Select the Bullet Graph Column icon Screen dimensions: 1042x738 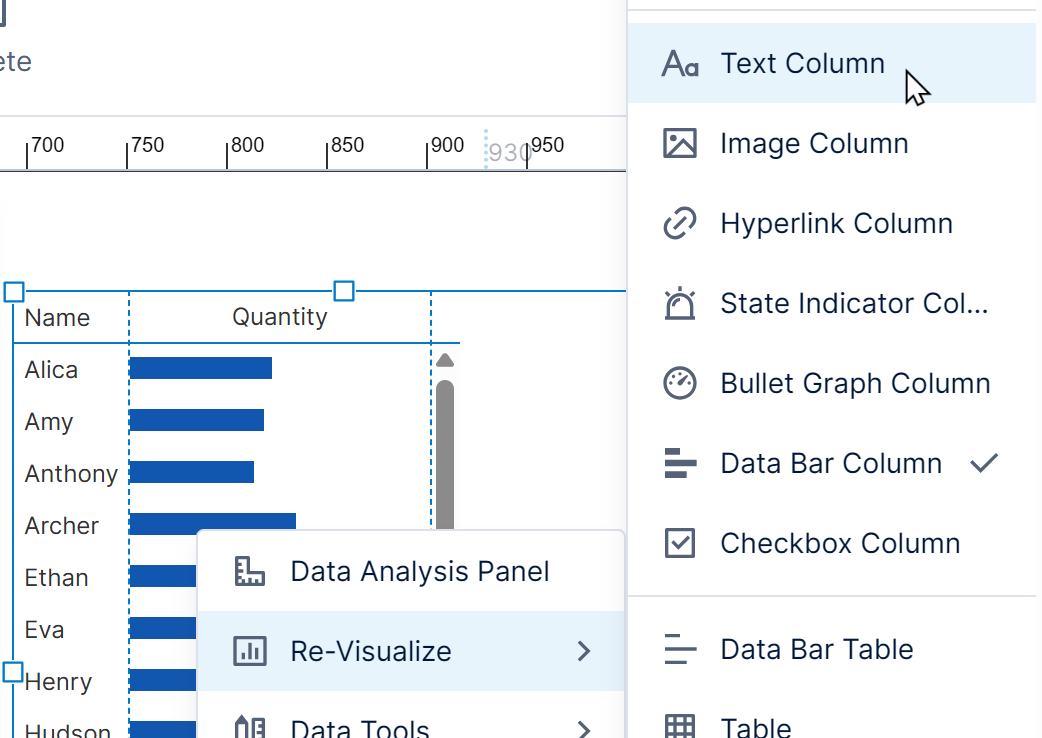click(681, 383)
